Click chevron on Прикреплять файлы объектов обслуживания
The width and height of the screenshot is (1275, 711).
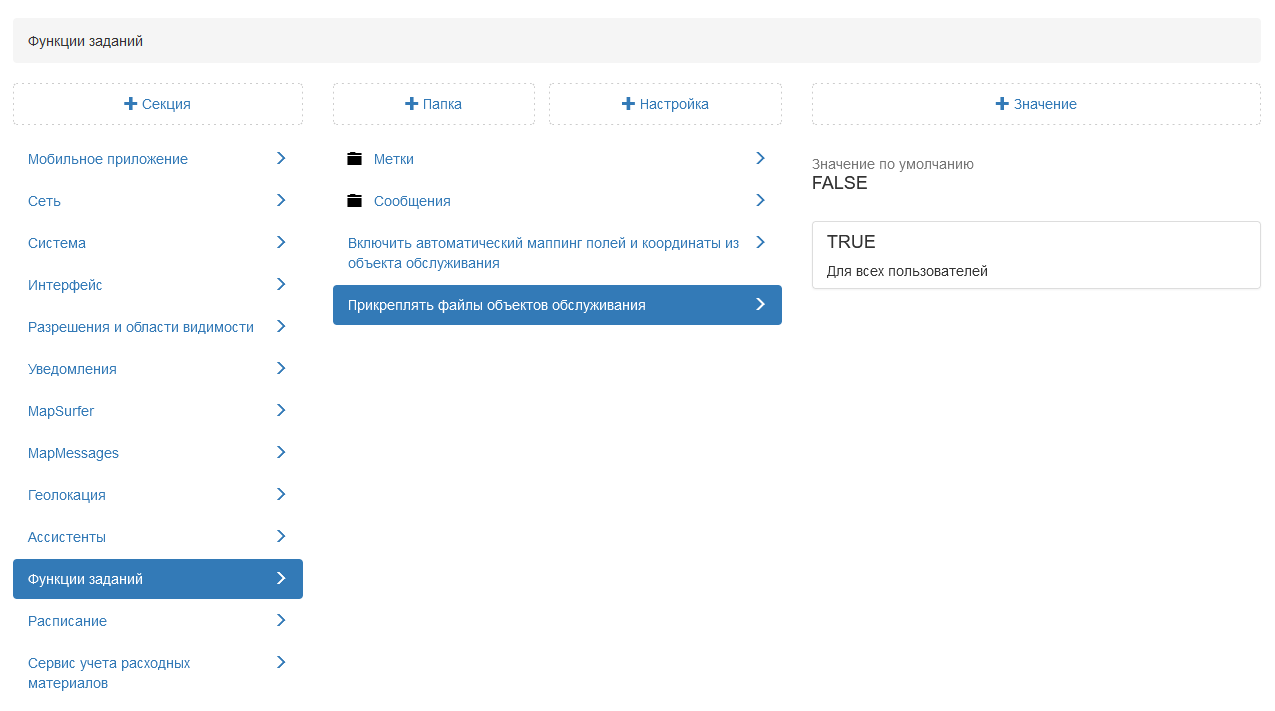[x=760, y=304]
